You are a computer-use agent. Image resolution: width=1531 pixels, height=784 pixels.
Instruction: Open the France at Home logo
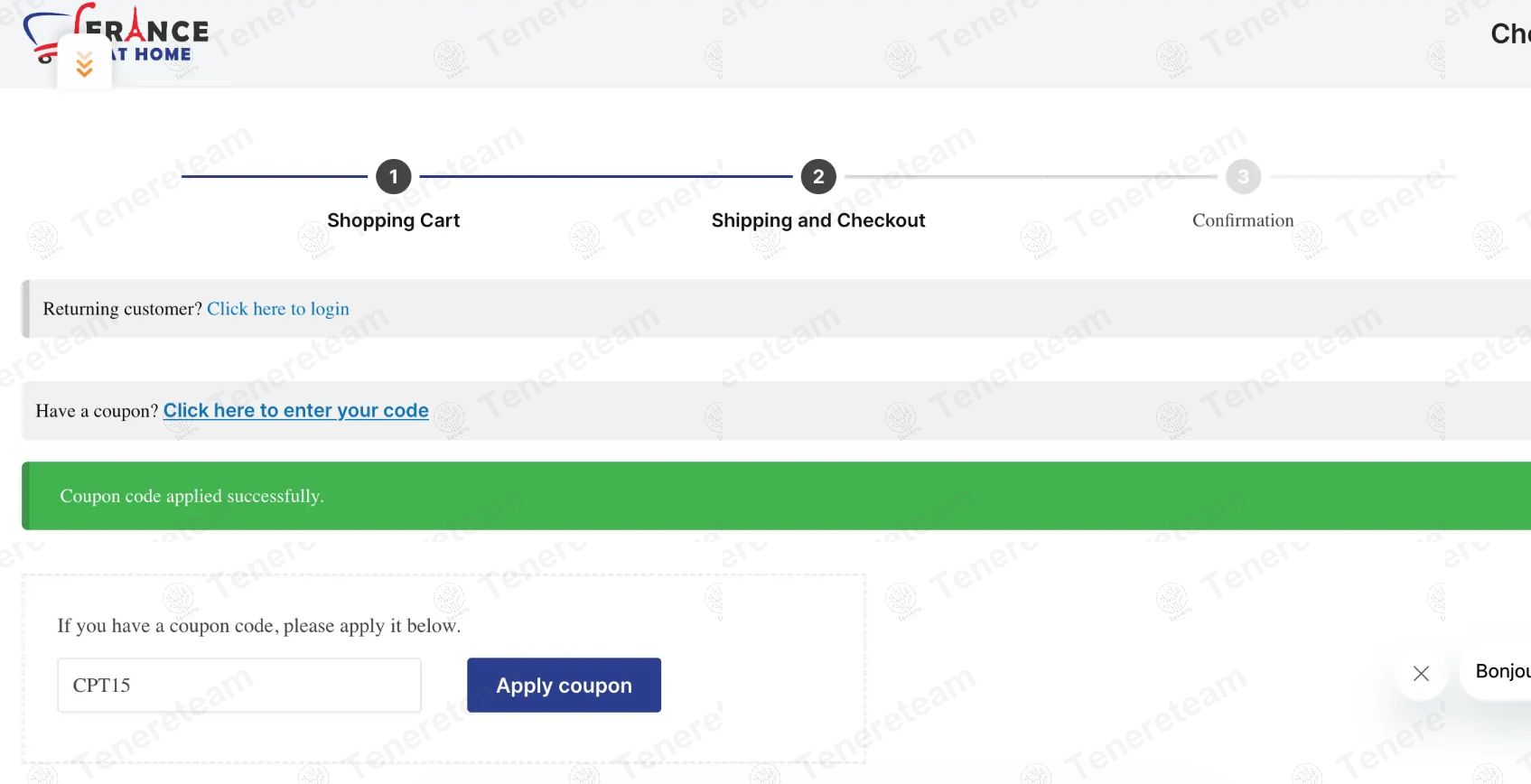click(117, 34)
